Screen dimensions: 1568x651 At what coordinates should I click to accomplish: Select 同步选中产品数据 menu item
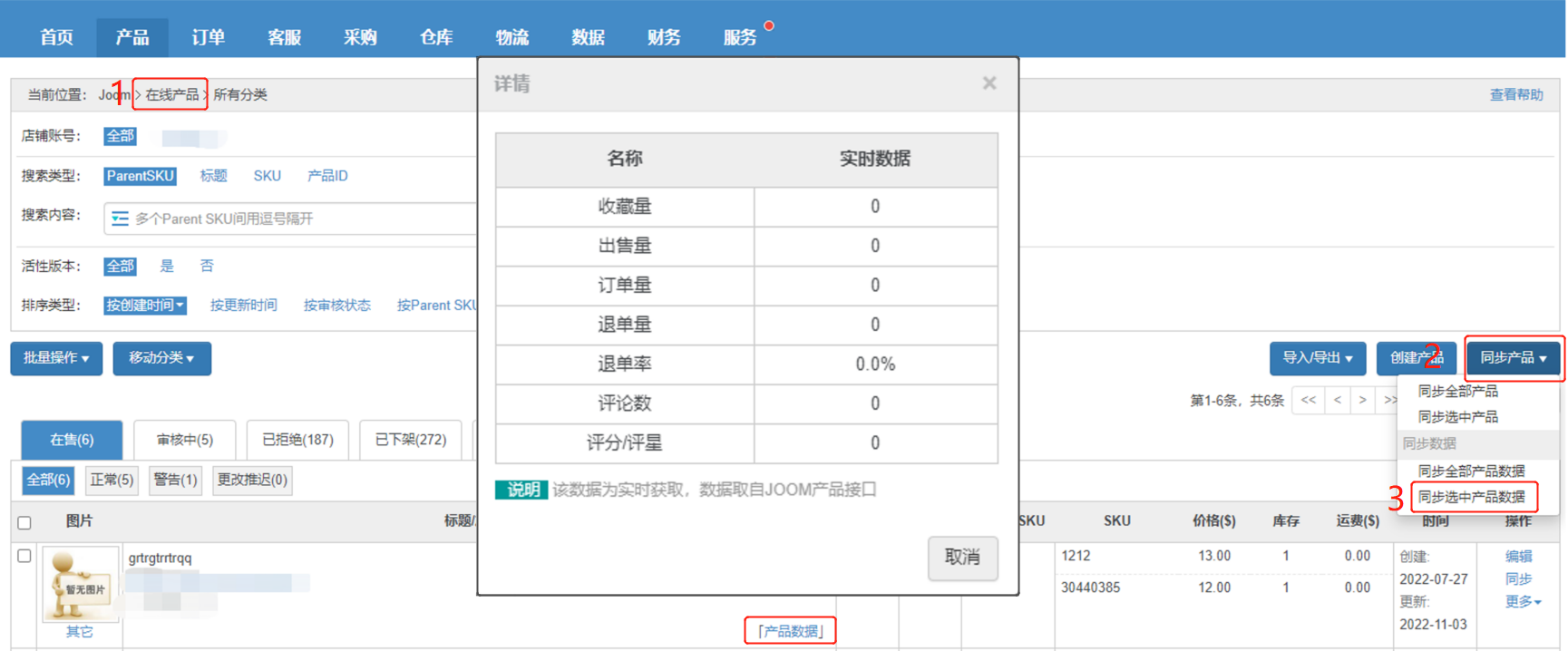(x=1471, y=497)
